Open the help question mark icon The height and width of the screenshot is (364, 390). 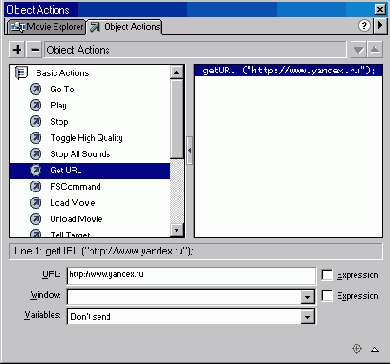[x=365, y=26]
